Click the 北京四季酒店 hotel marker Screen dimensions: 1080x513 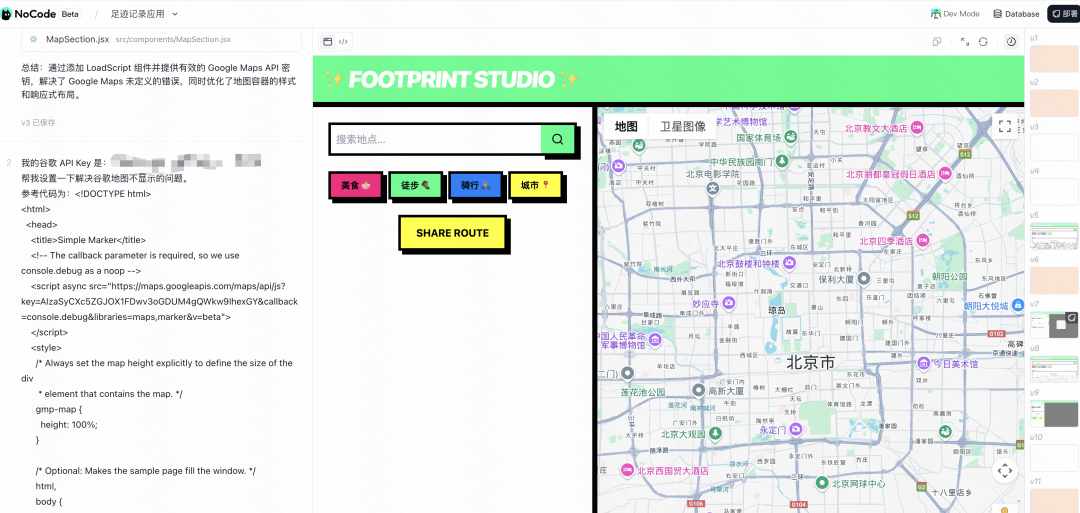pos(923,240)
